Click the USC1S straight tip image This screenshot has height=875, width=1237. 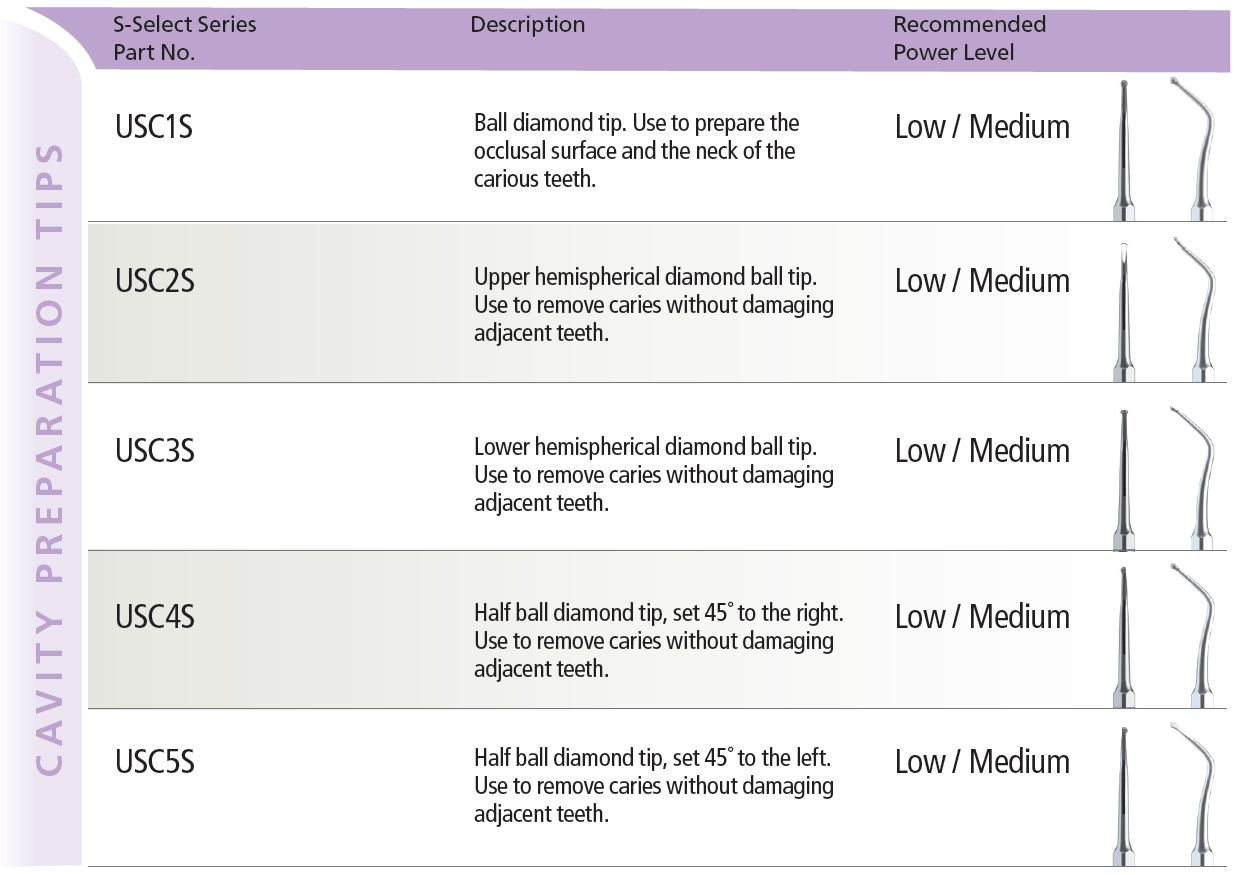coord(1124,150)
